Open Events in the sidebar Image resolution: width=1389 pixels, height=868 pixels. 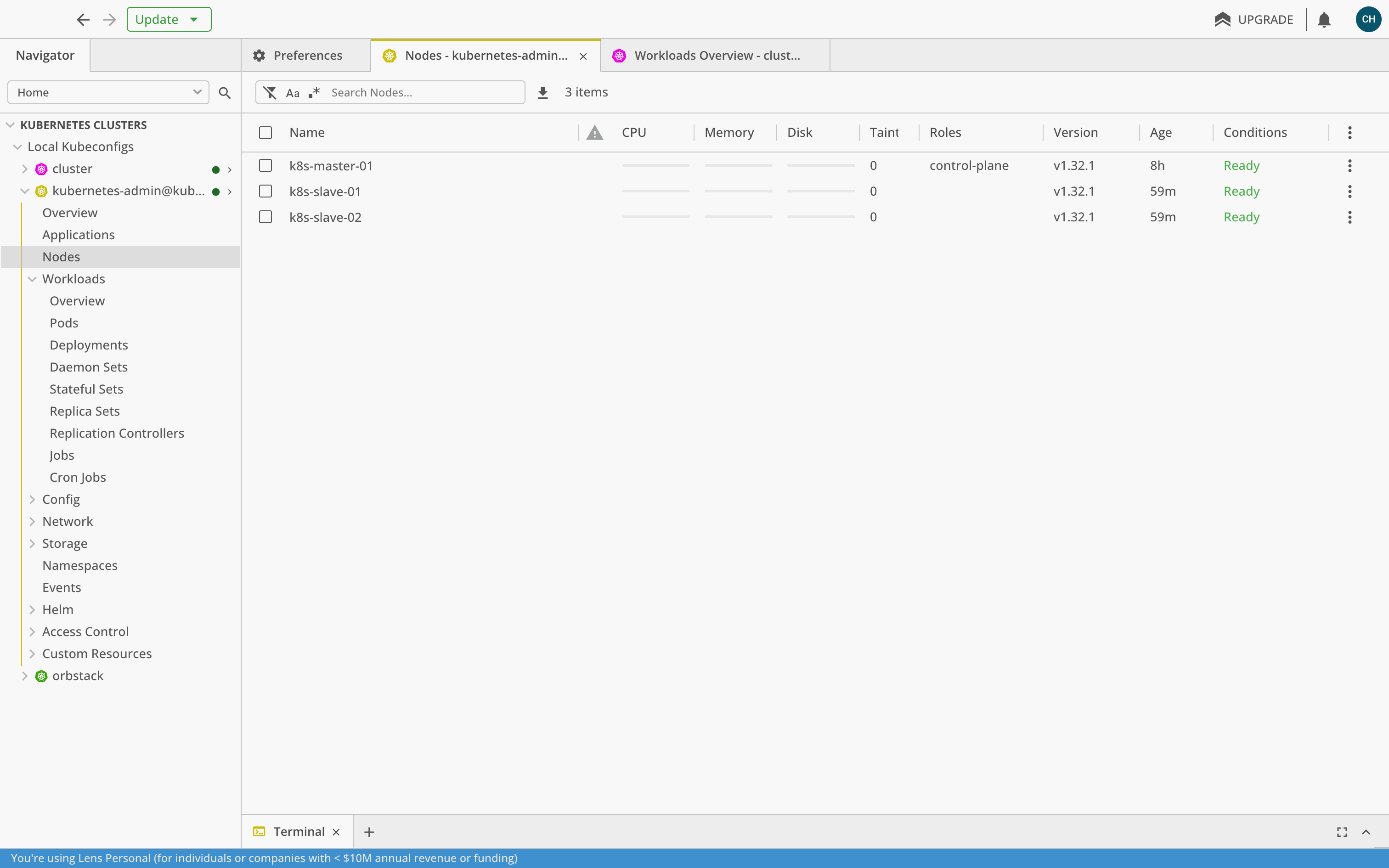(x=62, y=588)
